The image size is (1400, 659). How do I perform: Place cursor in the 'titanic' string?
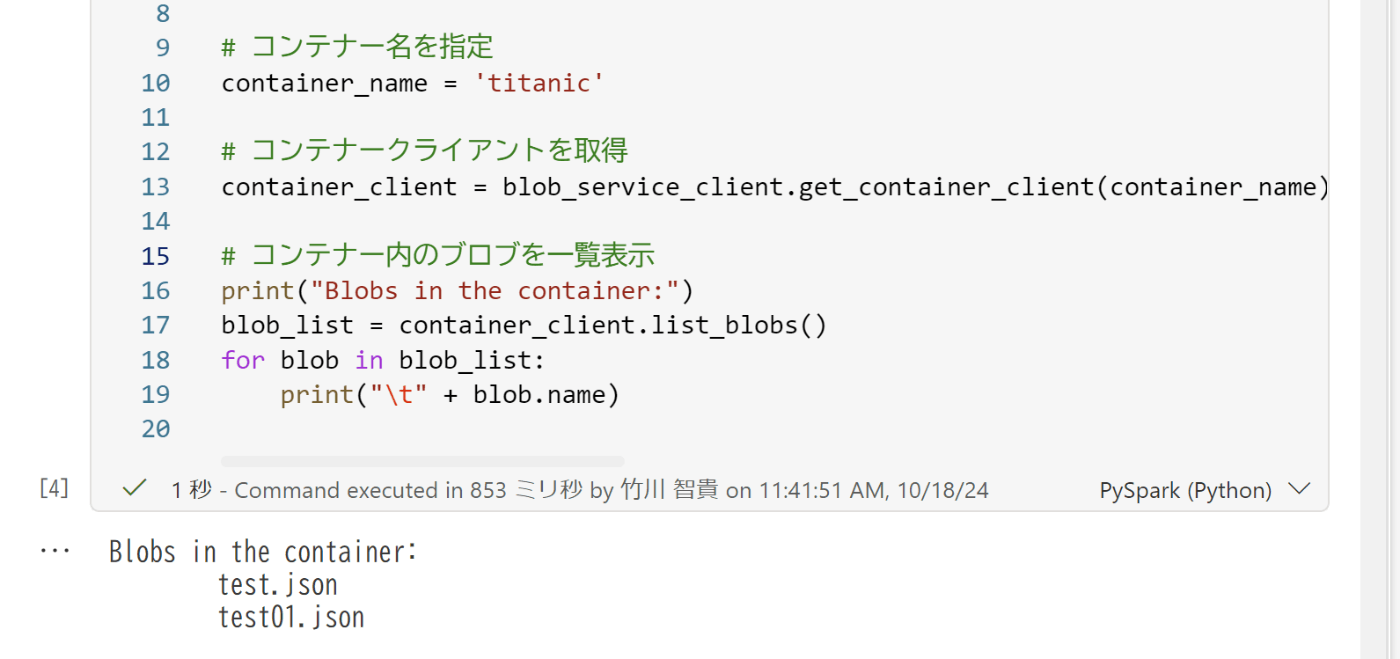coord(539,83)
